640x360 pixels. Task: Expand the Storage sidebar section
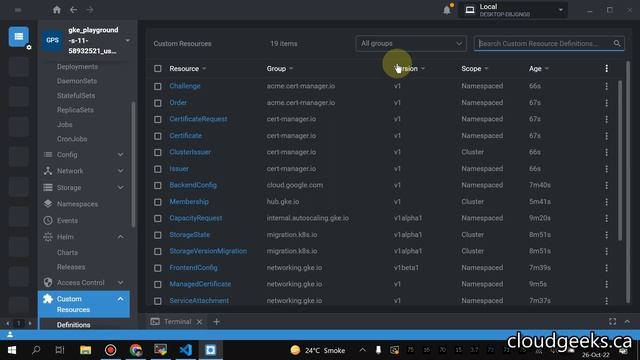[x=120, y=188]
